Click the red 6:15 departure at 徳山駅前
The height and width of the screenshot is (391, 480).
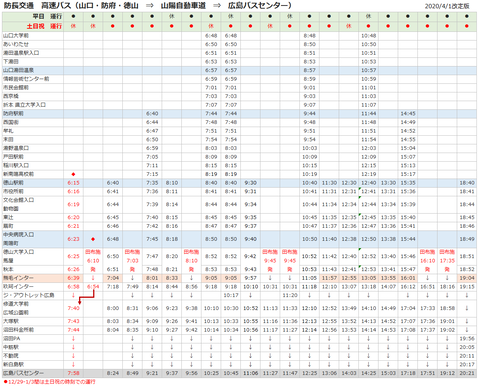[73, 183]
